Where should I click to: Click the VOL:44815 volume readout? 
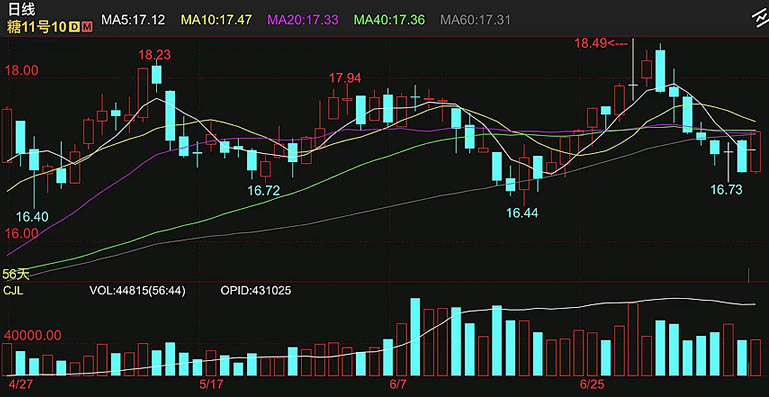coord(137,291)
